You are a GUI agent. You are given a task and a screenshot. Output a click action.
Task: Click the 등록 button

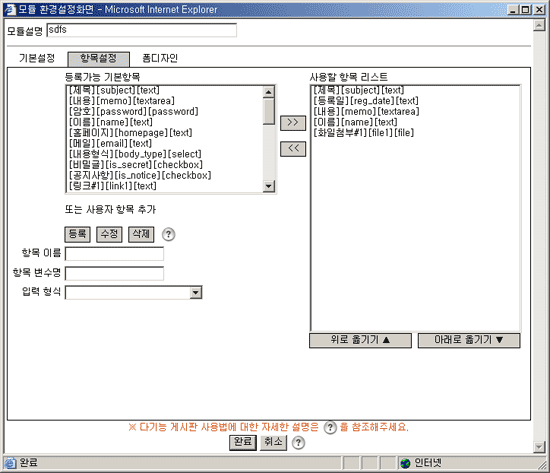(x=78, y=234)
